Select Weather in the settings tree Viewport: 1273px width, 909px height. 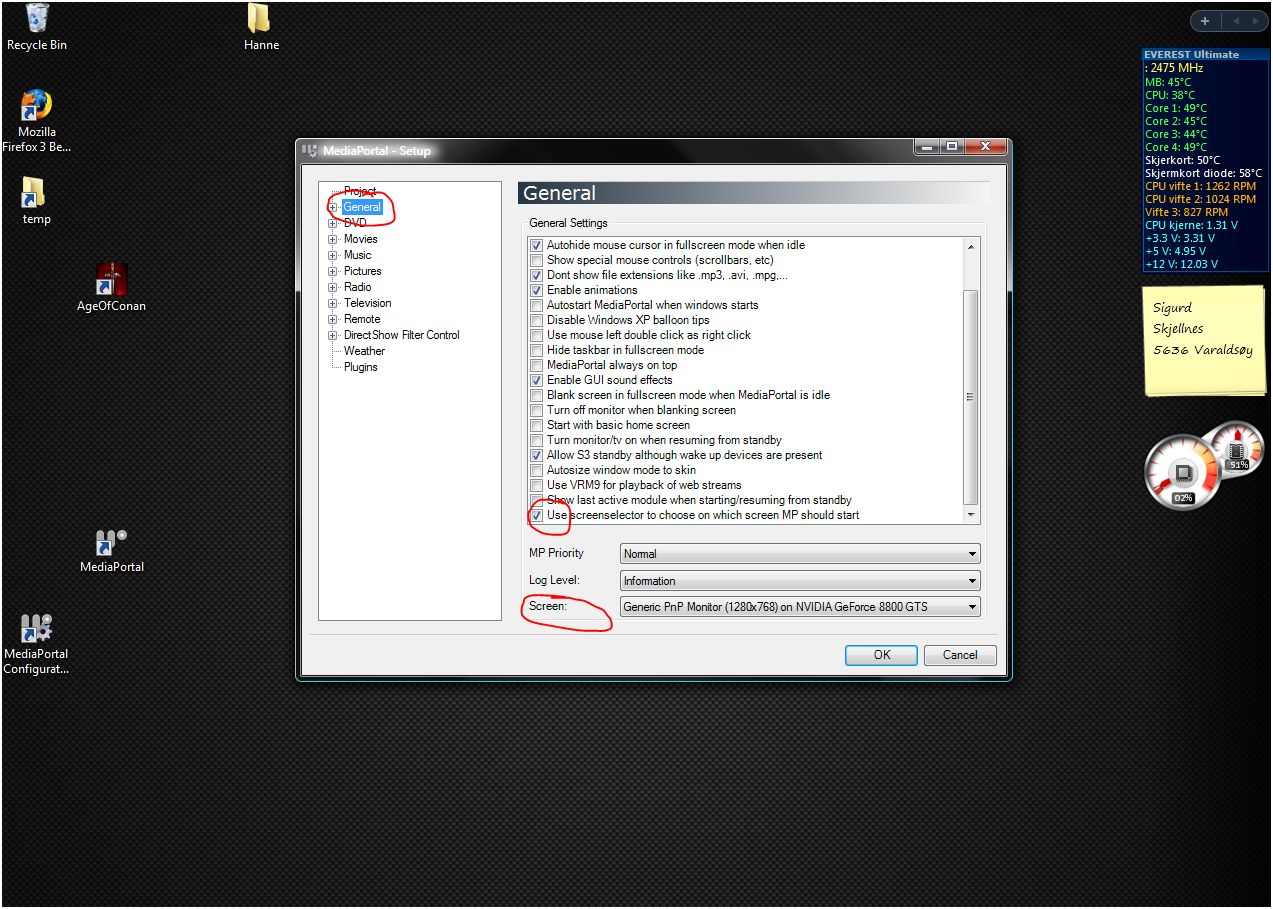coord(364,351)
